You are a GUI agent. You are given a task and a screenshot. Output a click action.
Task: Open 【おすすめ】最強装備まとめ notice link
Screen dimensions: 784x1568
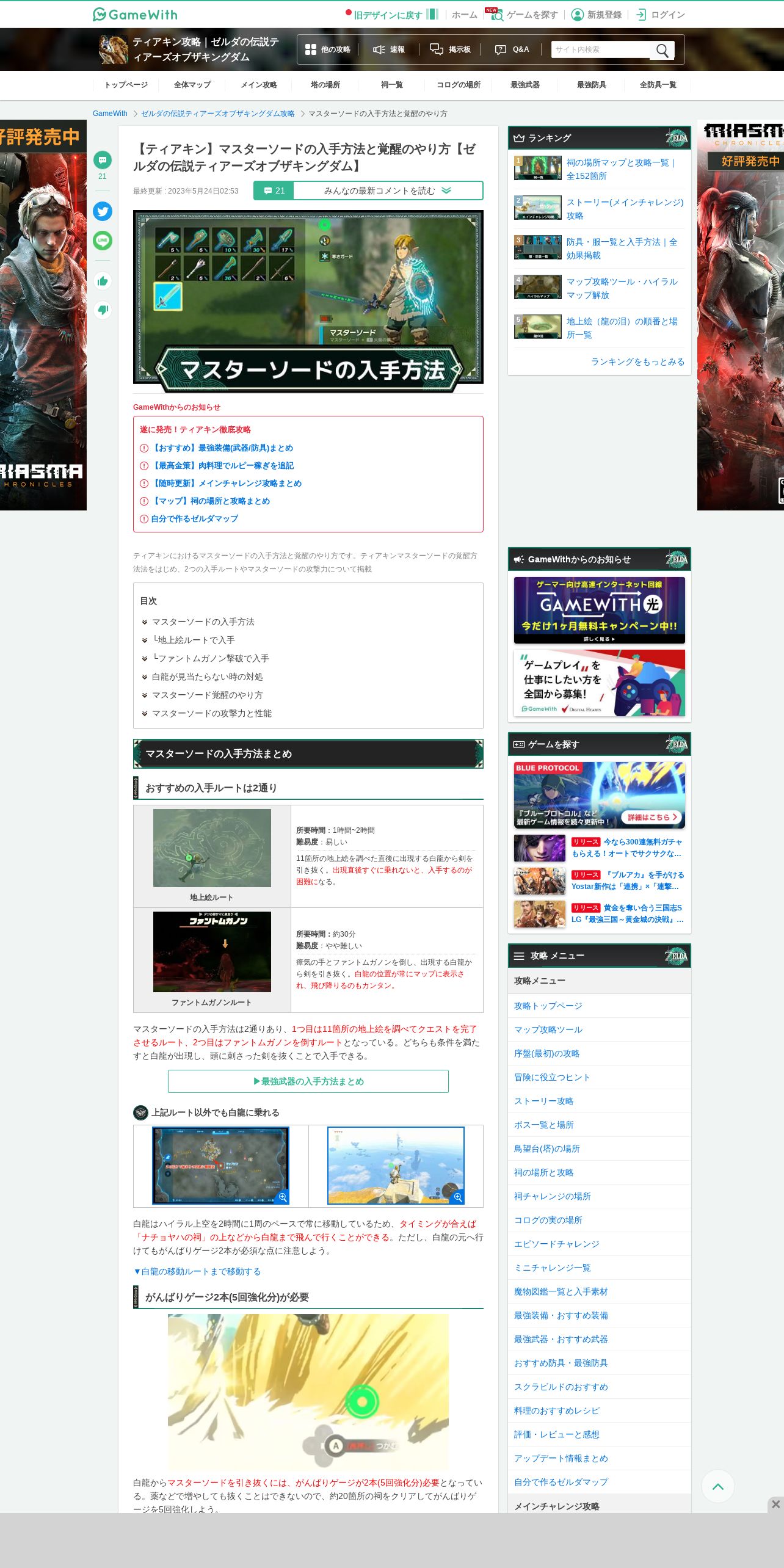coord(222,448)
